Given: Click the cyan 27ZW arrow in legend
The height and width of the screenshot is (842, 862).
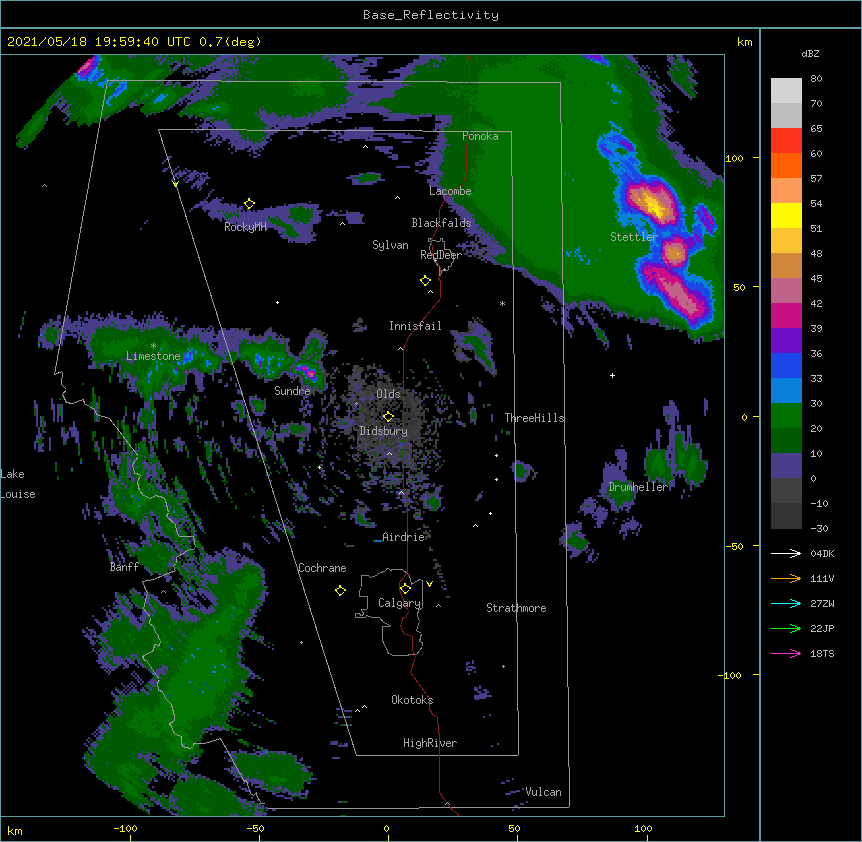Looking at the screenshot, I should [x=786, y=603].
